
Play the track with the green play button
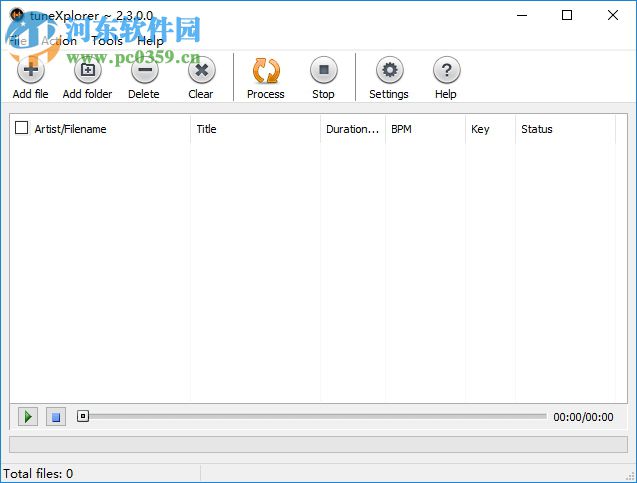coord(28,417)
